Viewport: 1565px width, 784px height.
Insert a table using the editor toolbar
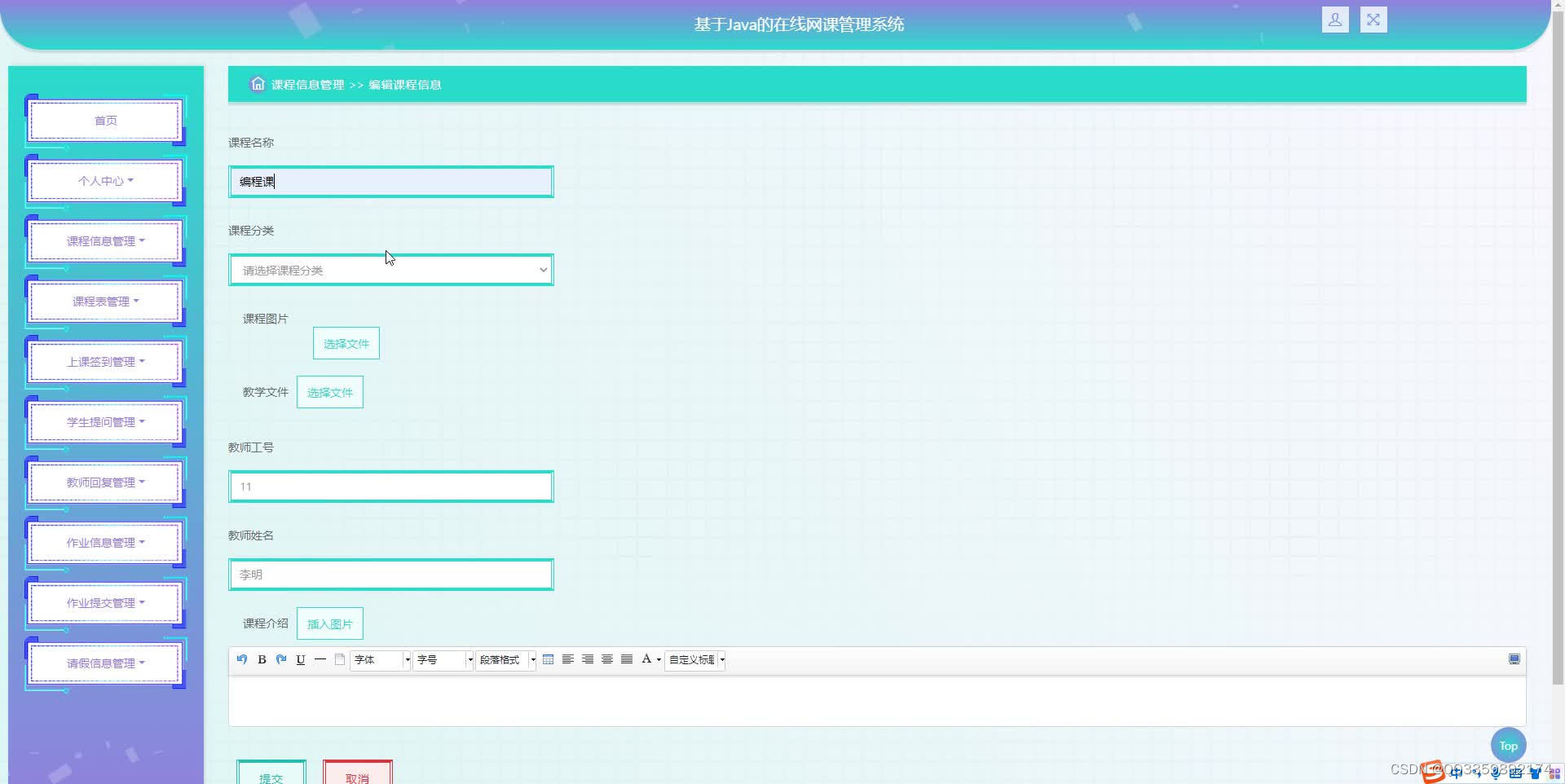click(x=549, y=659)
